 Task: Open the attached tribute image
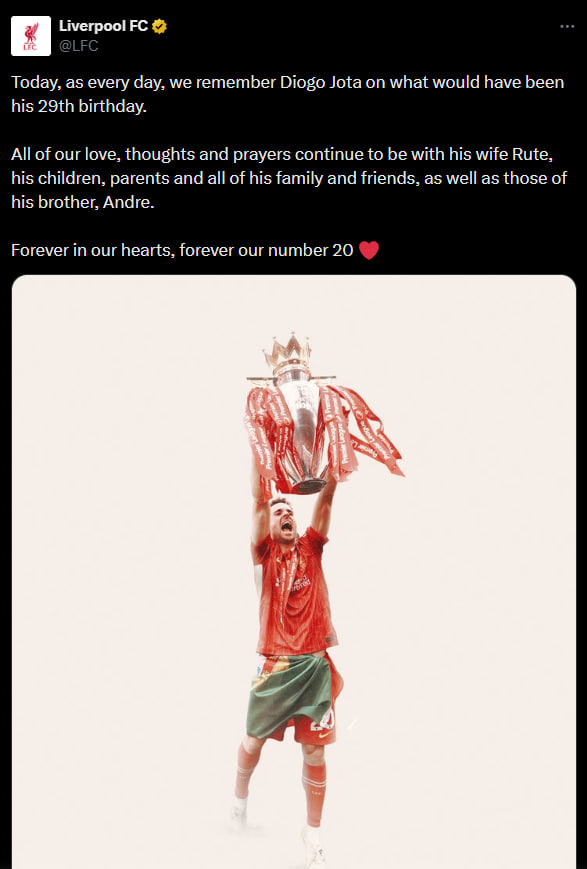294,571
